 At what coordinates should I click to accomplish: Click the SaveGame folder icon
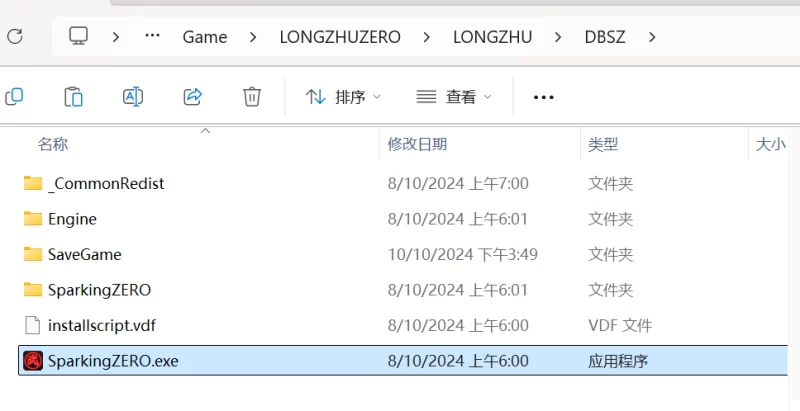pos(33,254)
